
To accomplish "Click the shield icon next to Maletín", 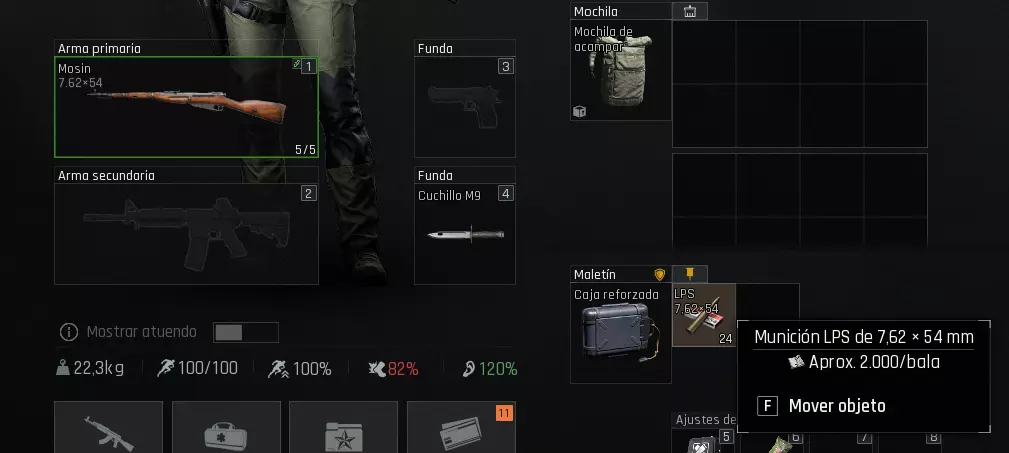I will (x=660, y=275).
